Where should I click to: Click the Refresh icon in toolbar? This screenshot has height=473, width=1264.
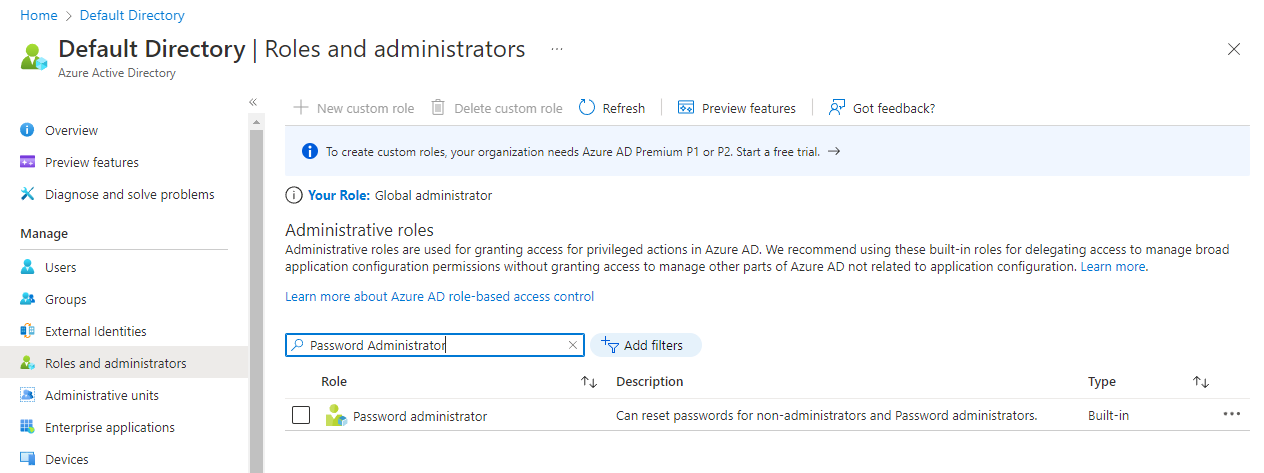(x=588, y=108)
